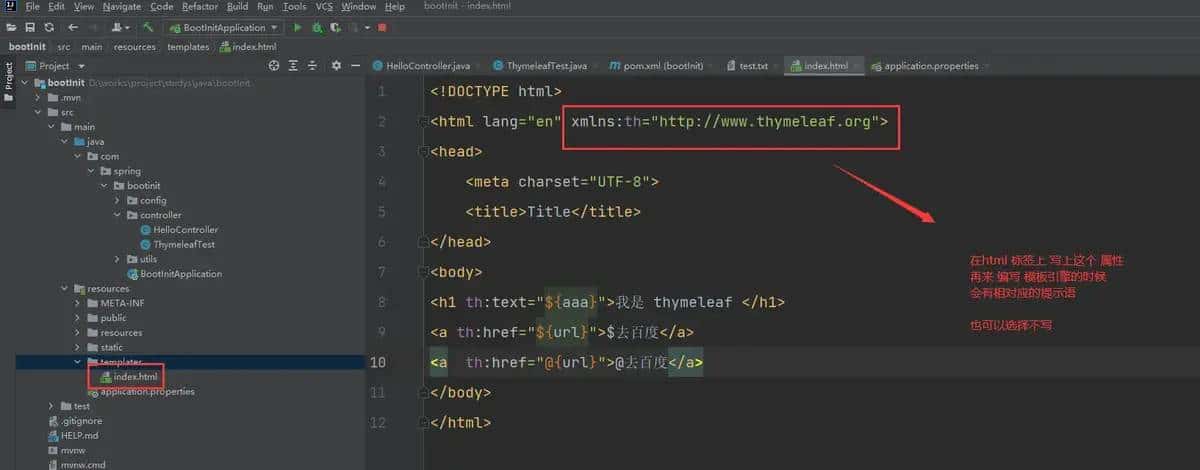
Task: Open Project panel settings gear
Action: [x=337, y=65]
